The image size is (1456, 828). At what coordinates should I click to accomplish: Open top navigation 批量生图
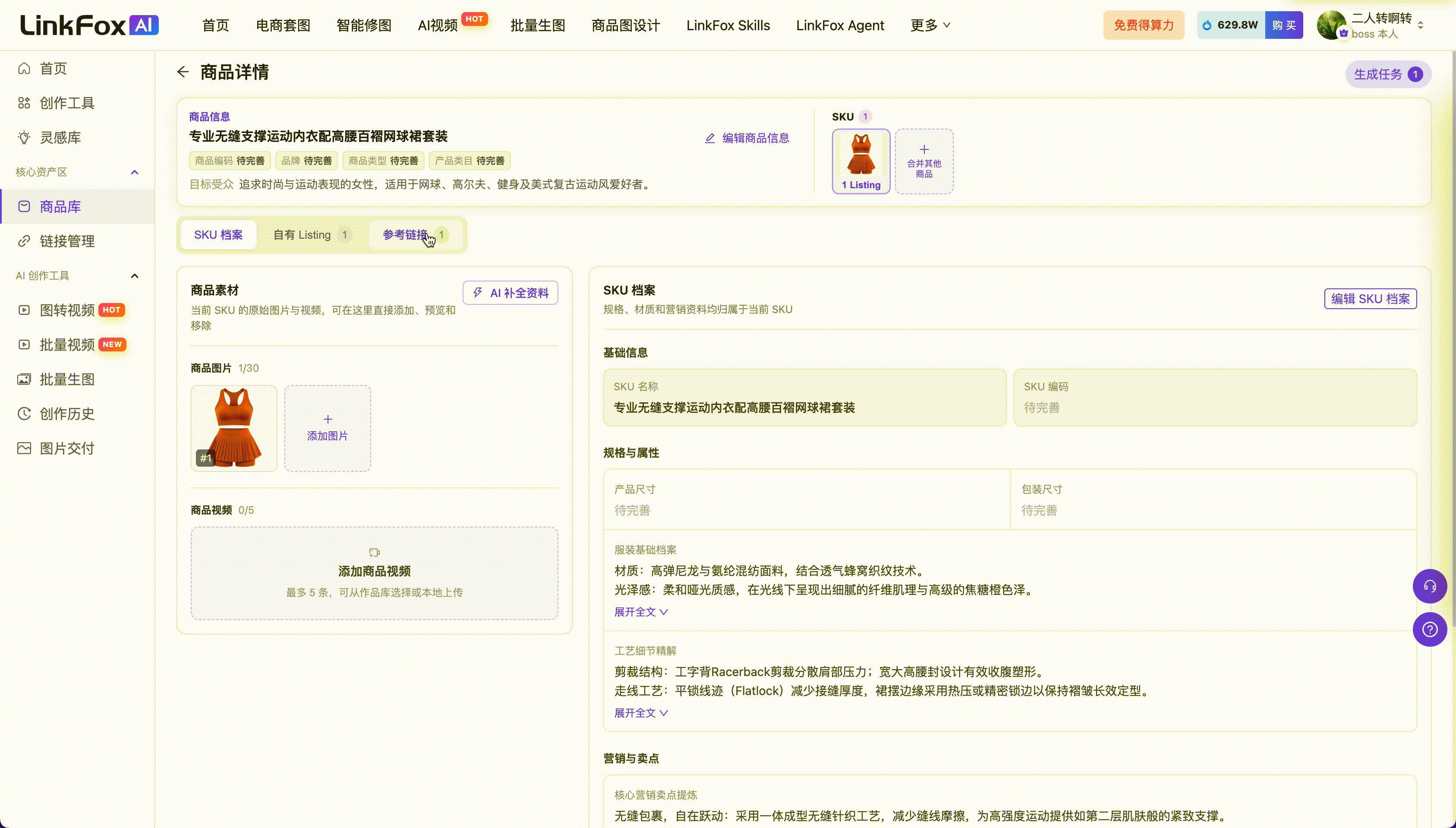538,25
